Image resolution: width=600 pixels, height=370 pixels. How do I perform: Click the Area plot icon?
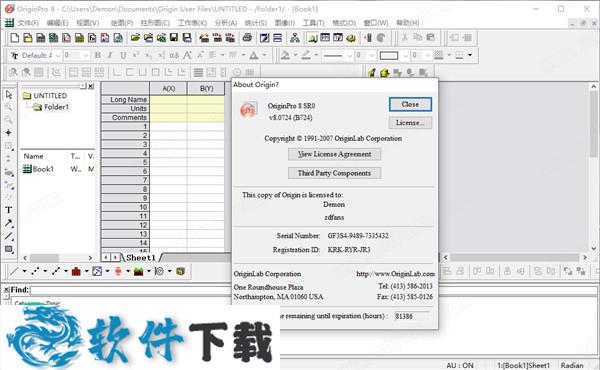[139, 272]
